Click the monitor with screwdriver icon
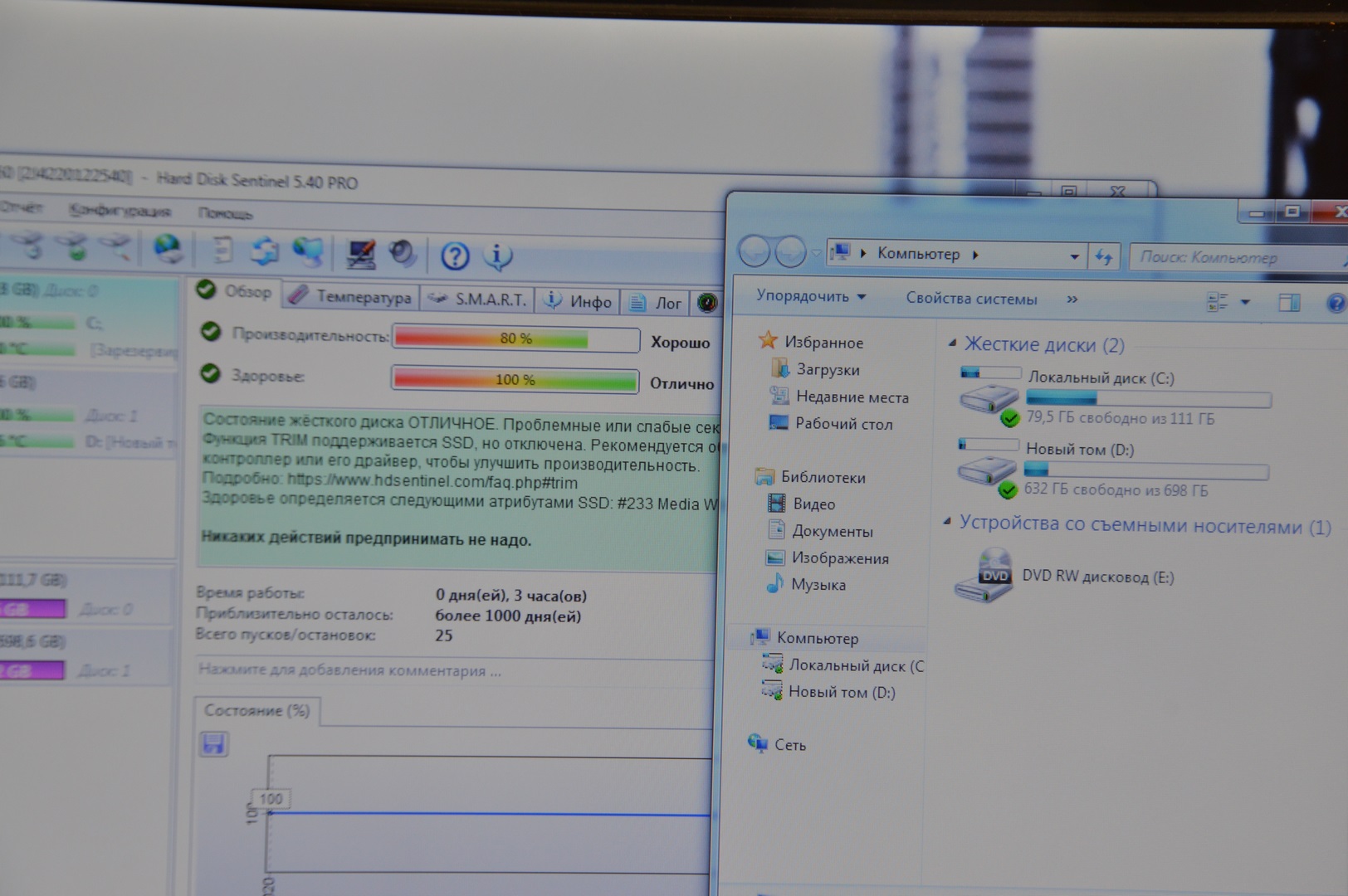Screen dimensions: 1348x896 click(361, 254)
